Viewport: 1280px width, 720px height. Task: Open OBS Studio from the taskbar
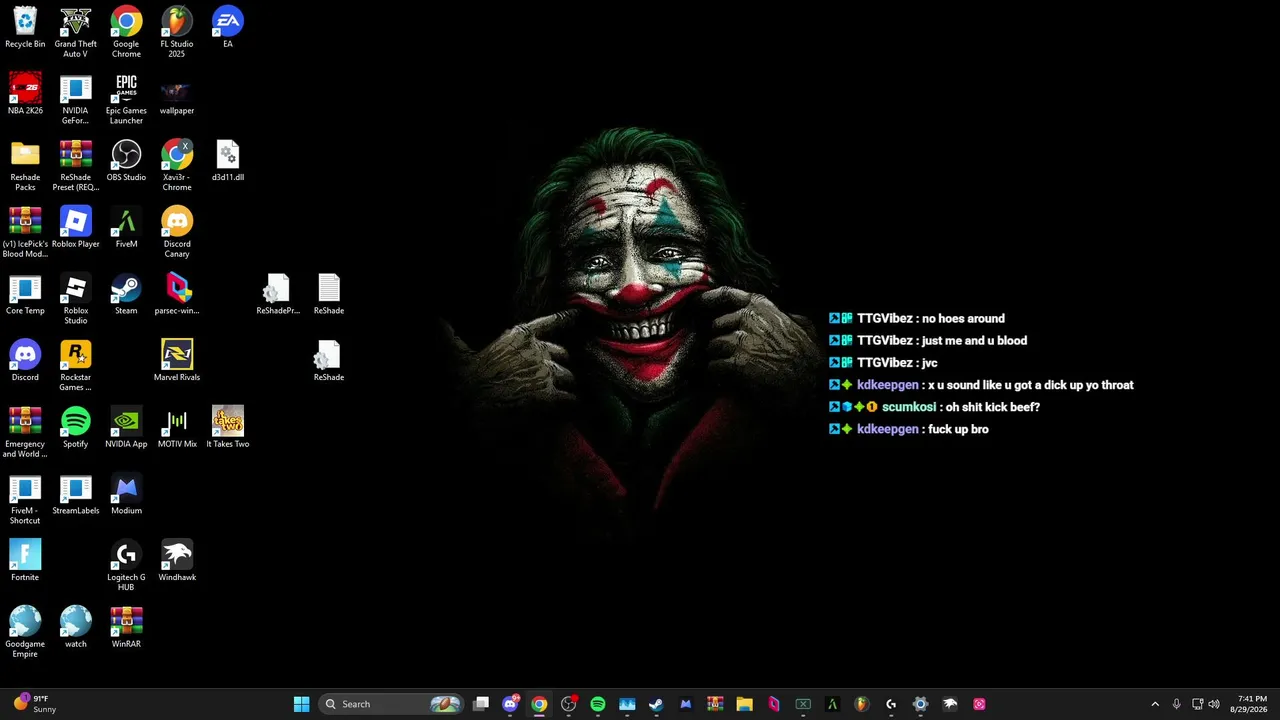pos(569,704)
